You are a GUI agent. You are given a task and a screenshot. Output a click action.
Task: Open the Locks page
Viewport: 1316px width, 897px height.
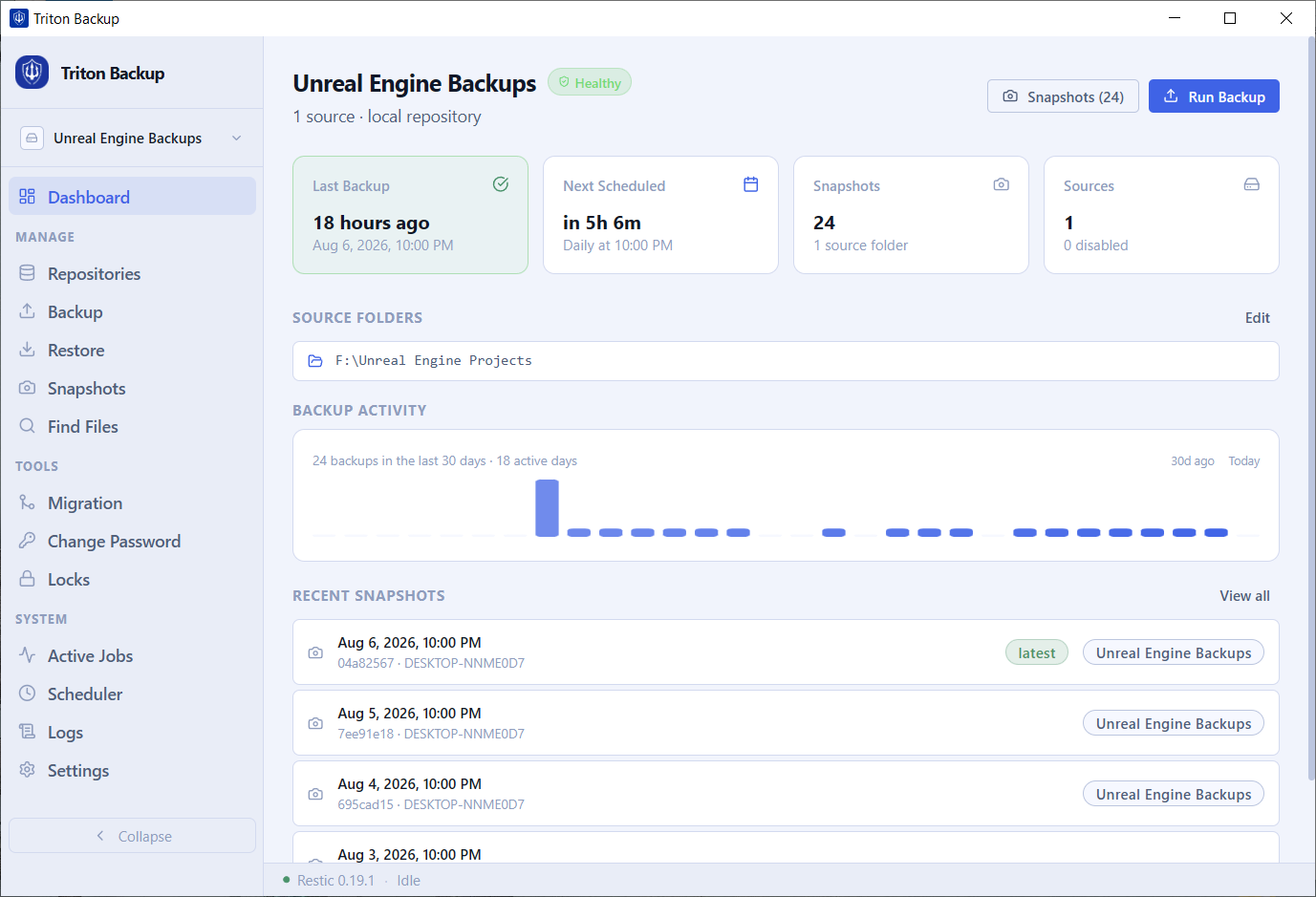coord(132,580)
